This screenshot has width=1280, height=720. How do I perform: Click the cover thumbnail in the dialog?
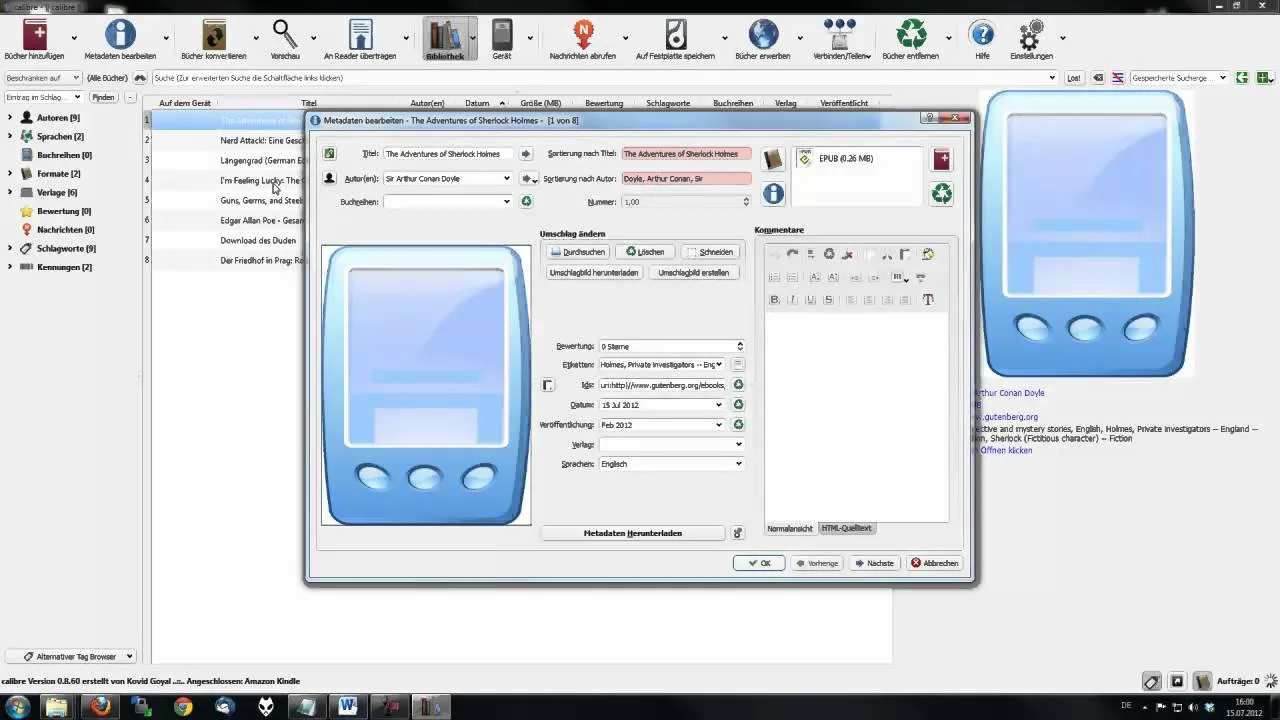pos(426,385)
